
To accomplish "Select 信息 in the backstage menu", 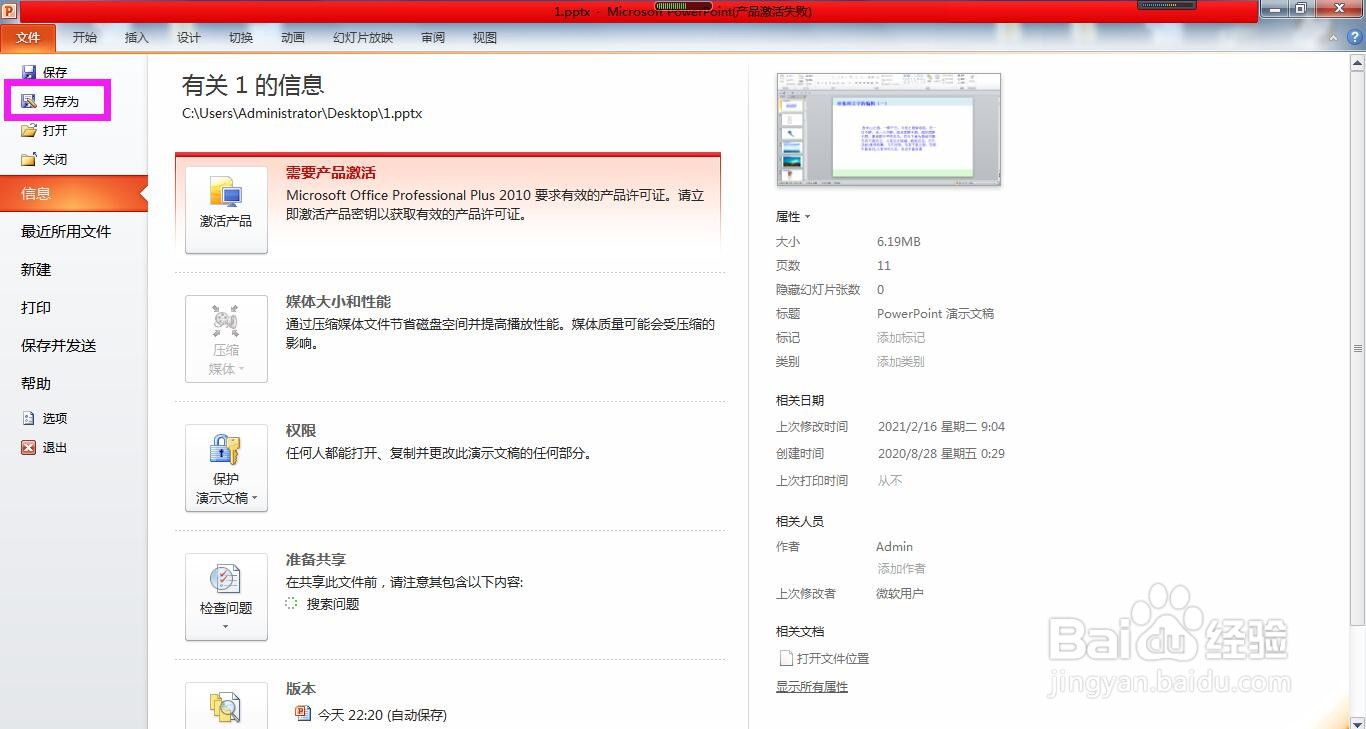I will click(x=74, y=194).
